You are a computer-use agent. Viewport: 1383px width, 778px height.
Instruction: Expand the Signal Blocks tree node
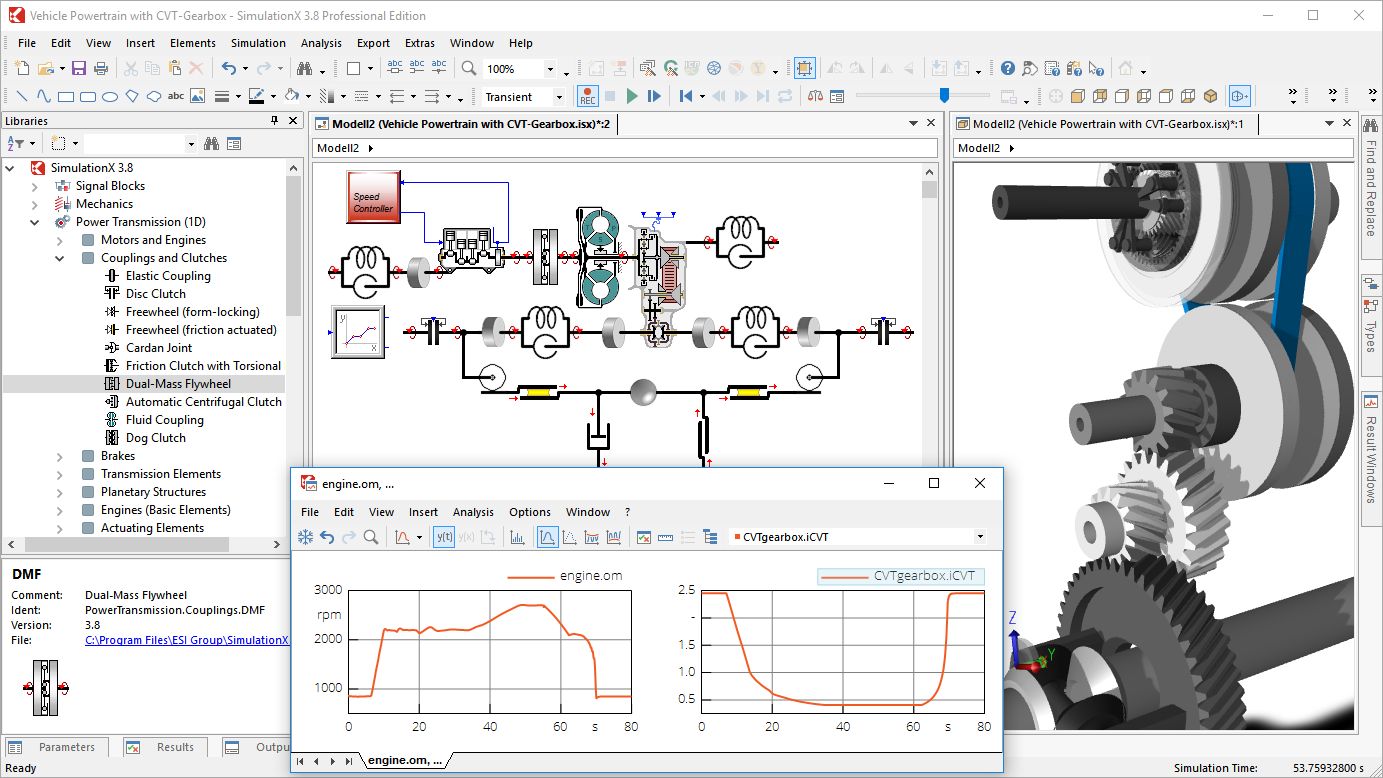pyautogui.click(x=35, y=186)
